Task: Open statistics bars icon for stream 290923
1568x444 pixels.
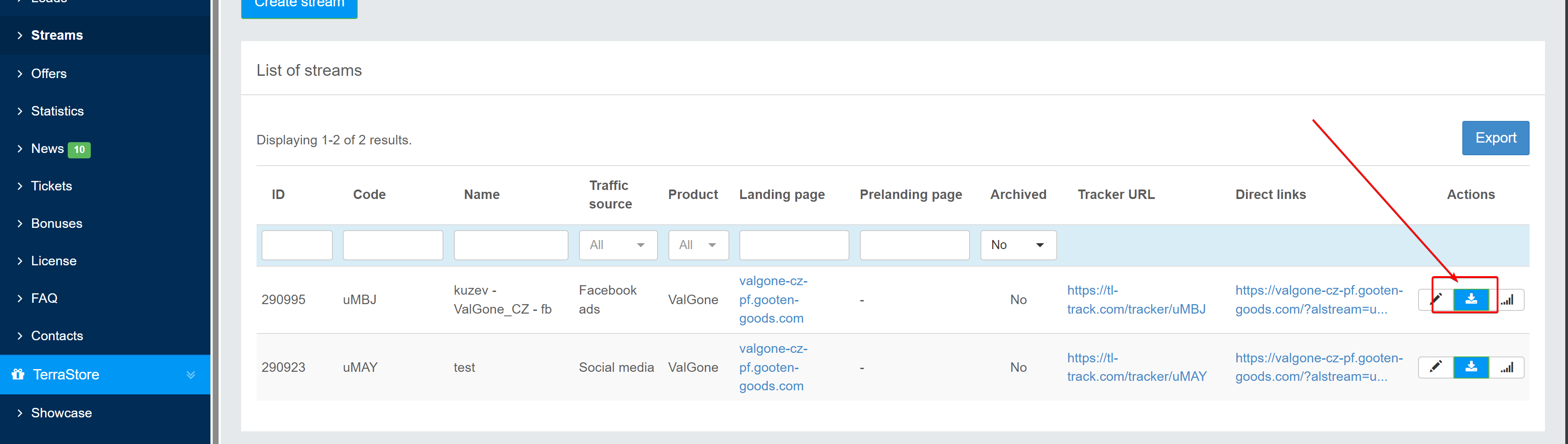Action: pos(1507,367)
